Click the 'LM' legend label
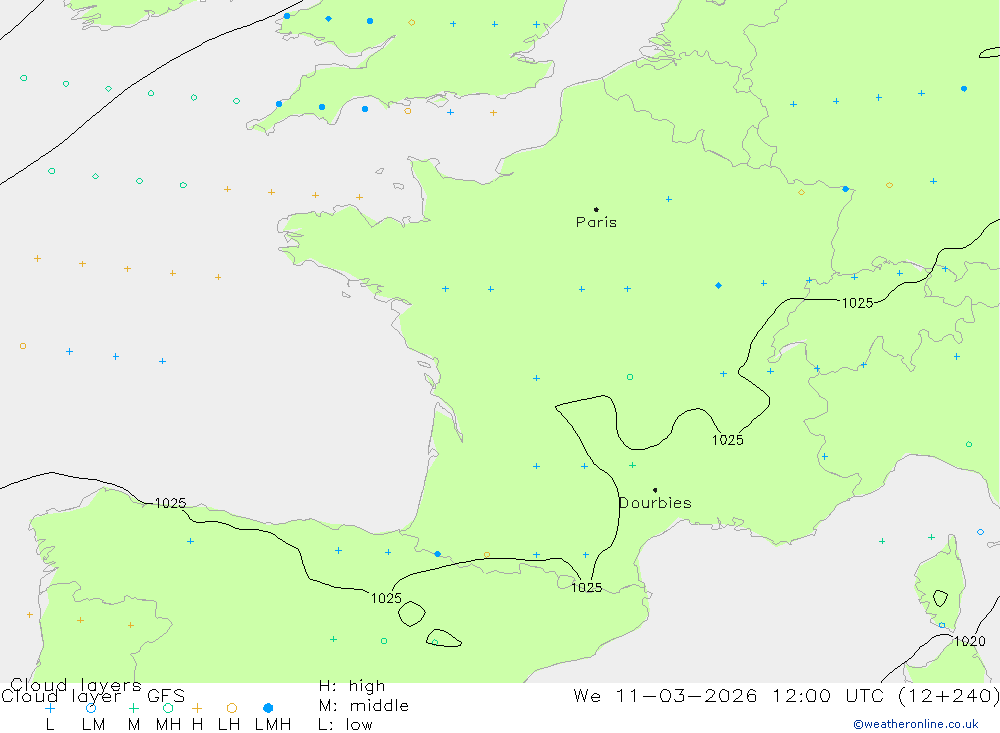The height and width of the screenshot is (733, 1000). pos(93,725)
